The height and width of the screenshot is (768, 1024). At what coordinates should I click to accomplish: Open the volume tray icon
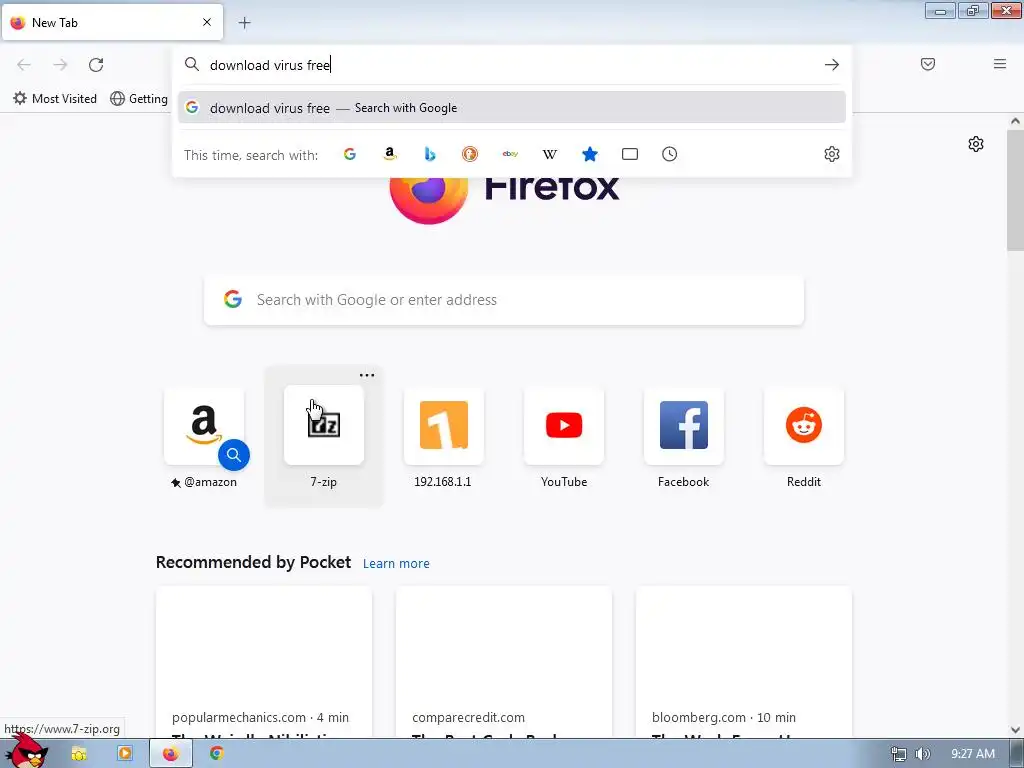[922, 754]
